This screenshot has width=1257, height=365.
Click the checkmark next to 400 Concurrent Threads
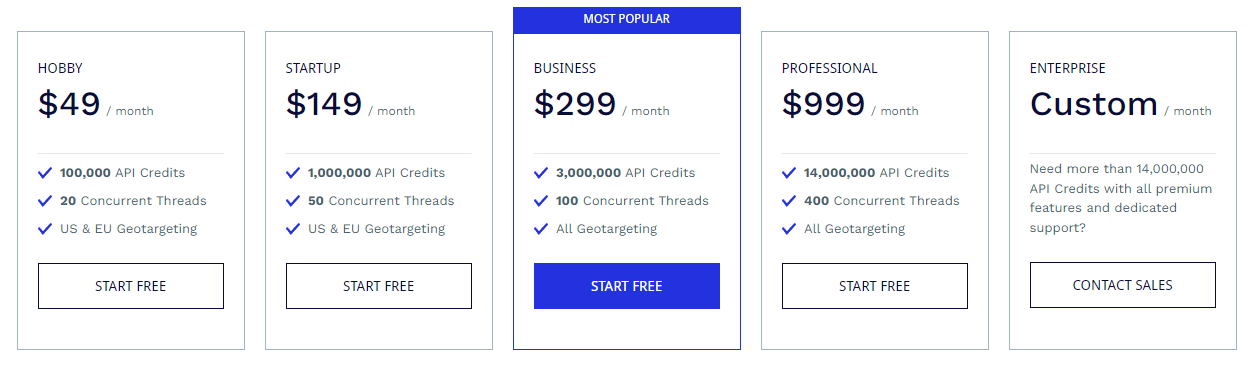tap(789, 201)
